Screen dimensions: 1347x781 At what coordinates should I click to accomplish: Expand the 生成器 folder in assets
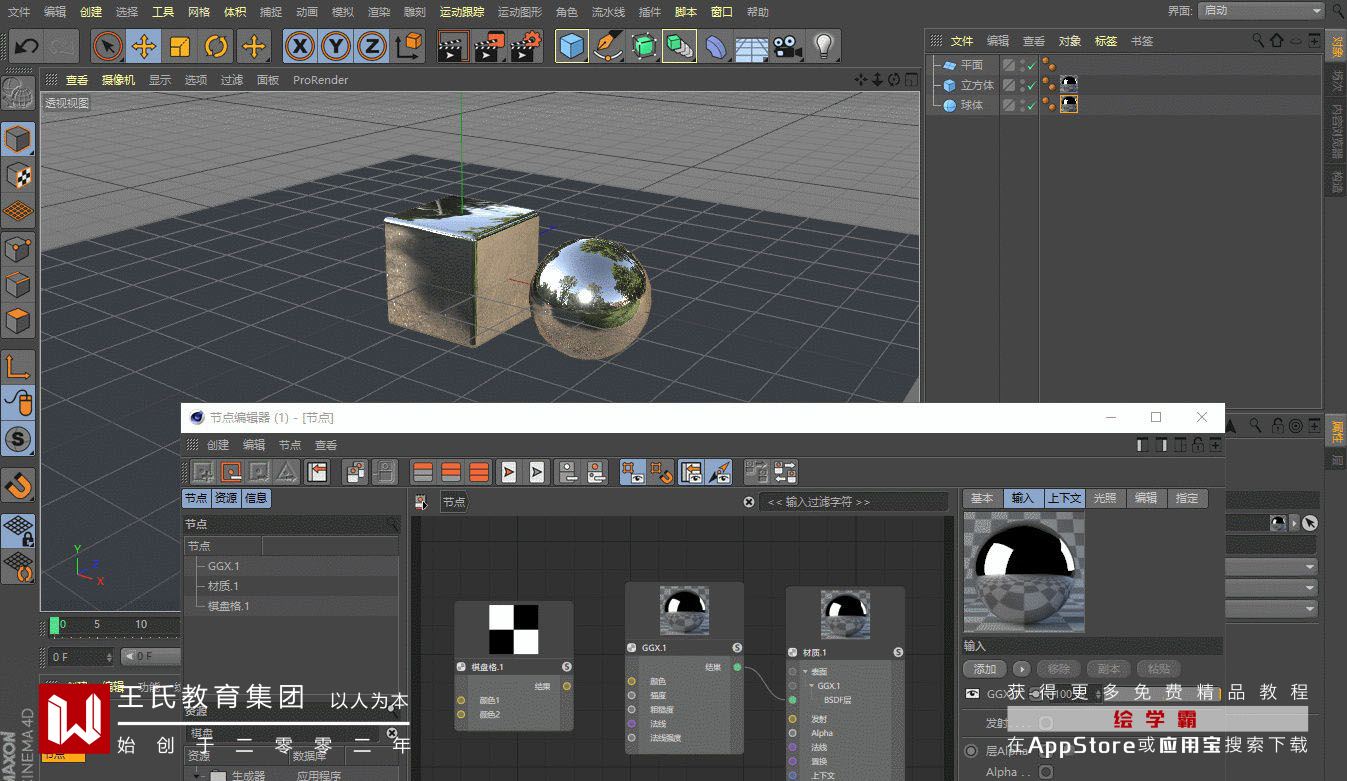(196, 775)
